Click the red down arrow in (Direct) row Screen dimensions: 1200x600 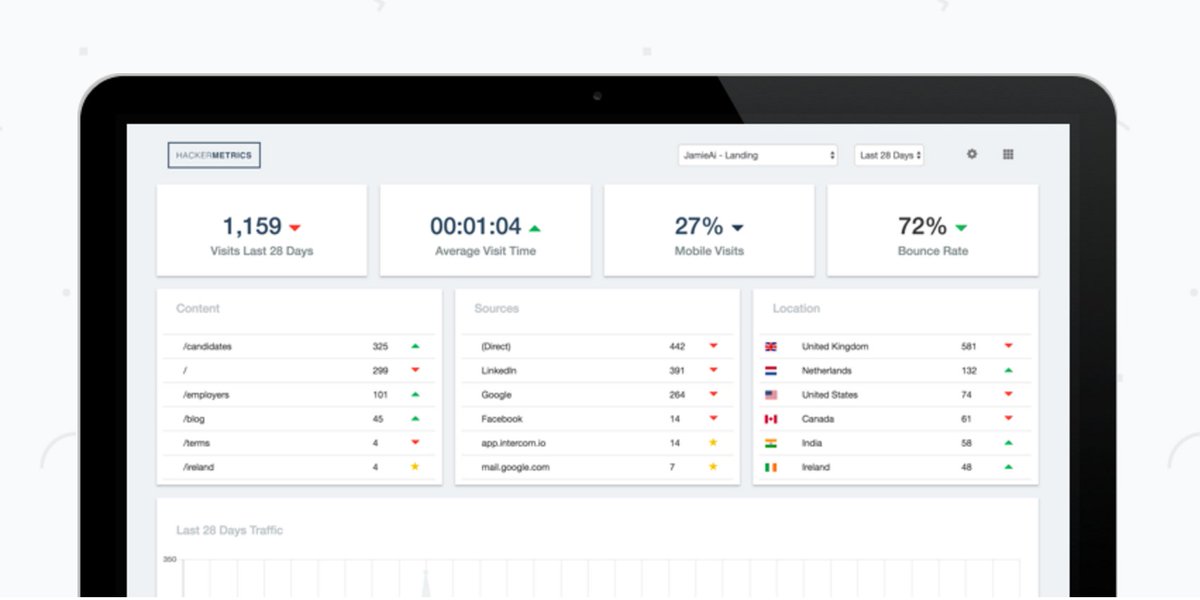pos(714,346)
